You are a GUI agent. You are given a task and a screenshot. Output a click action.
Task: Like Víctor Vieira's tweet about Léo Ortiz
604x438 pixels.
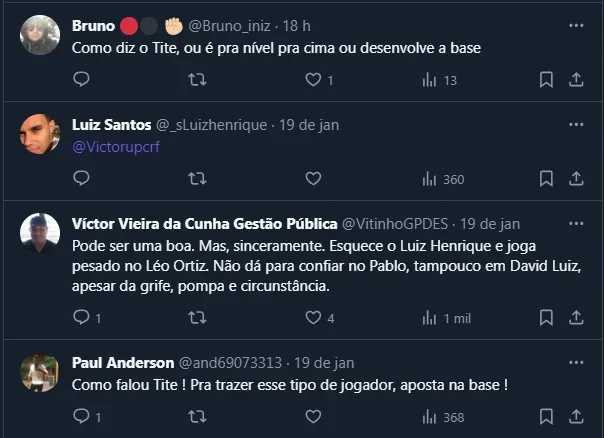313,318
